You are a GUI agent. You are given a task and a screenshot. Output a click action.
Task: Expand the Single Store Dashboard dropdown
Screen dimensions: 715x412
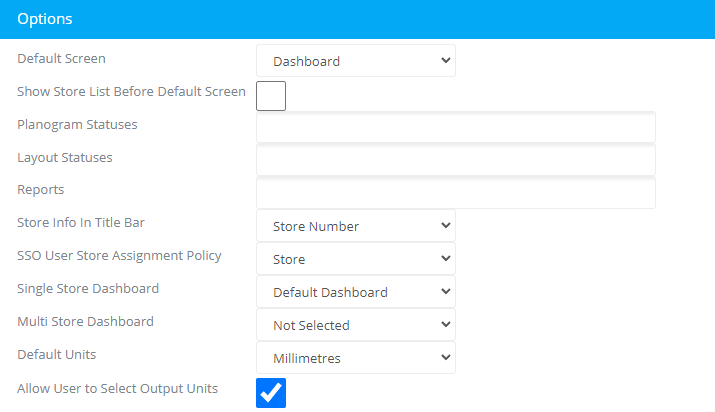(356, 292)
